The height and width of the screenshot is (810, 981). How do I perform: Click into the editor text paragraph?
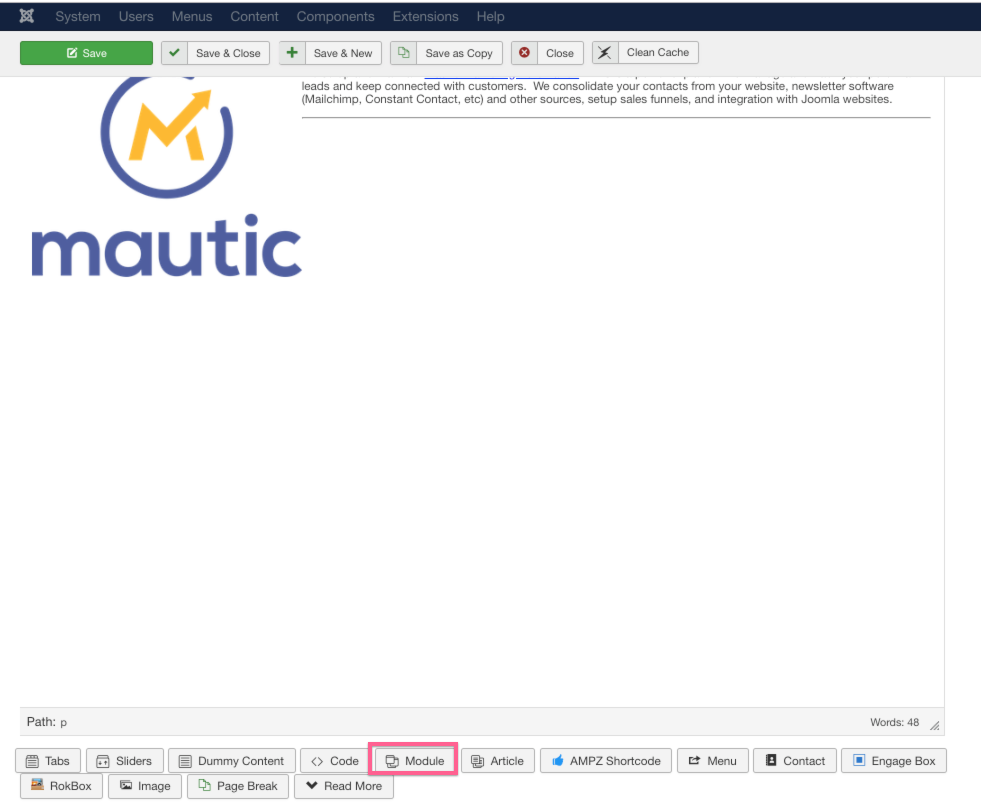(597, 93)
